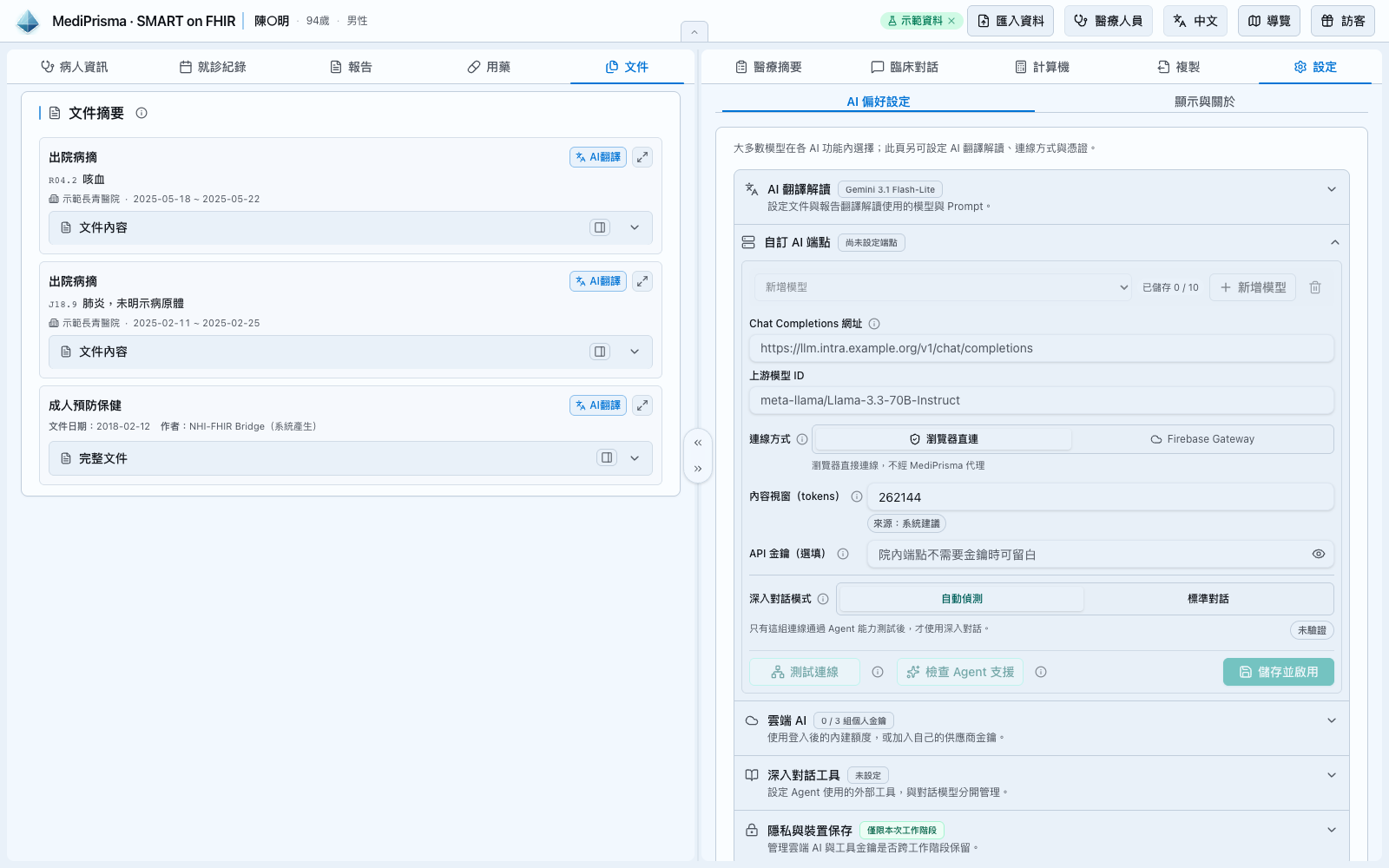Choose 自動偵測 deep conversation mode
This screenshot has height=868, width=1389.
(962, 599)
